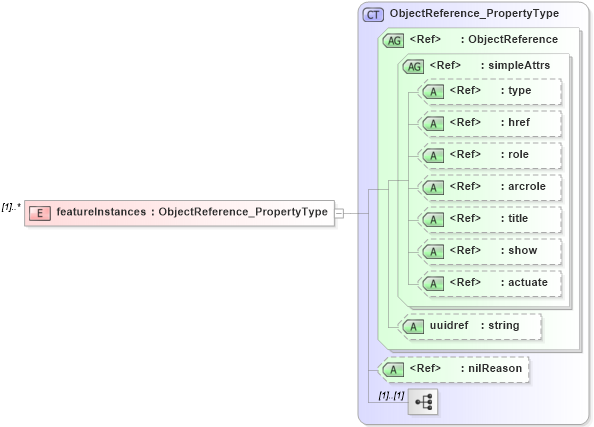594x427 pixels.
Task: Click the A icon beside the type attribute
Action: 433,92
